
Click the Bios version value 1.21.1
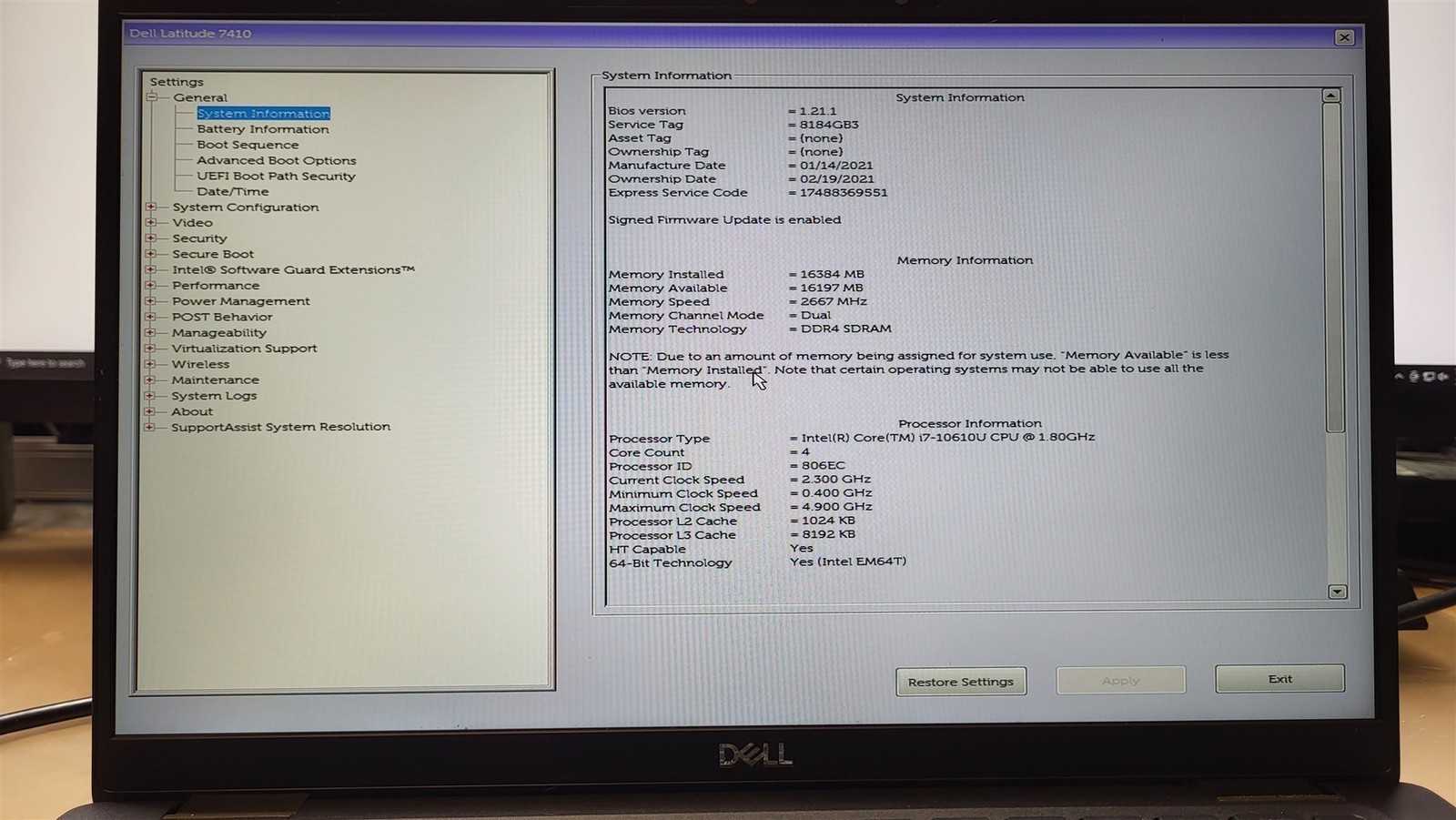(x=818, y=111)
